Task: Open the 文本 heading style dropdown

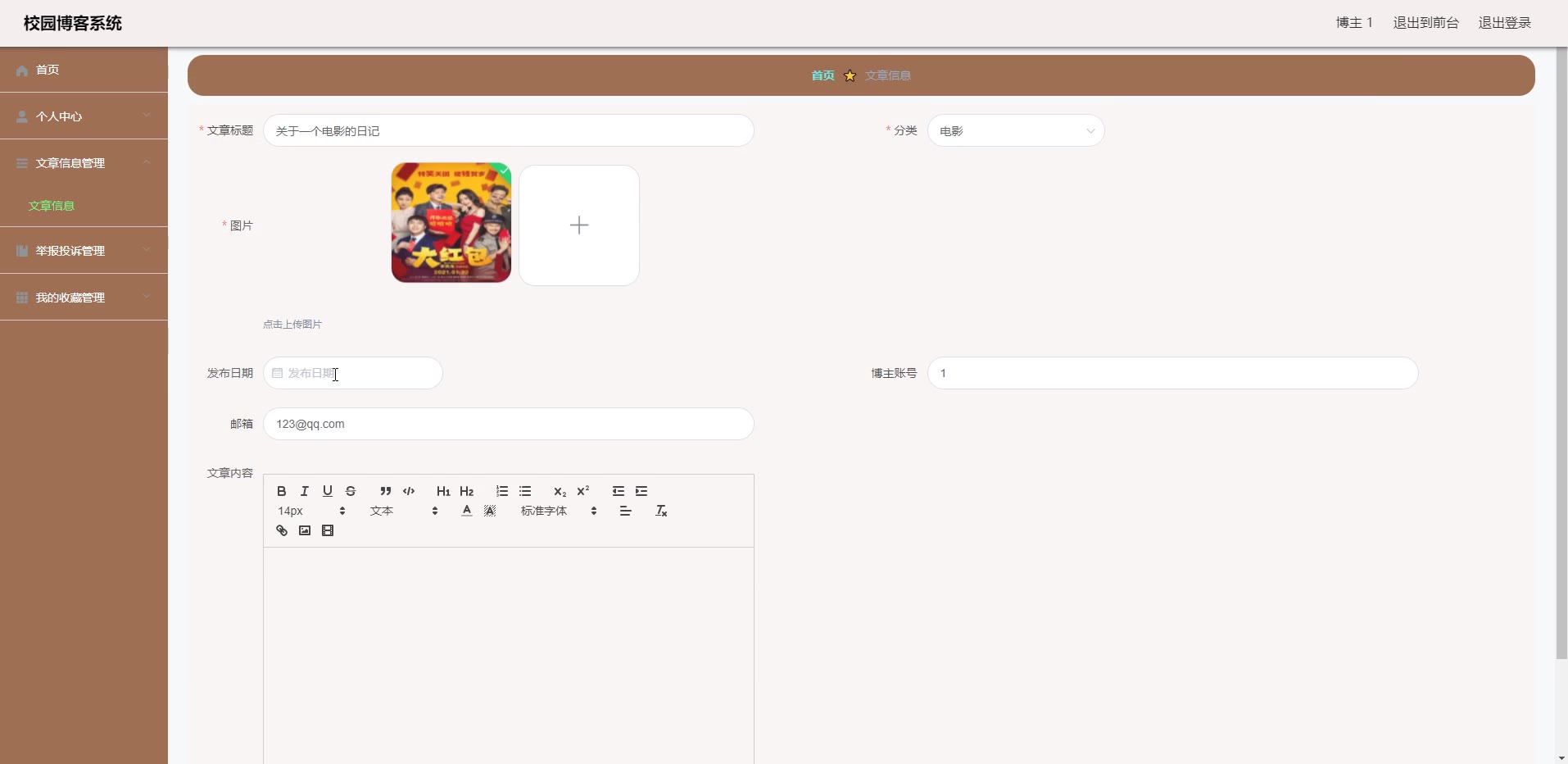Action: tap(403, 511)
